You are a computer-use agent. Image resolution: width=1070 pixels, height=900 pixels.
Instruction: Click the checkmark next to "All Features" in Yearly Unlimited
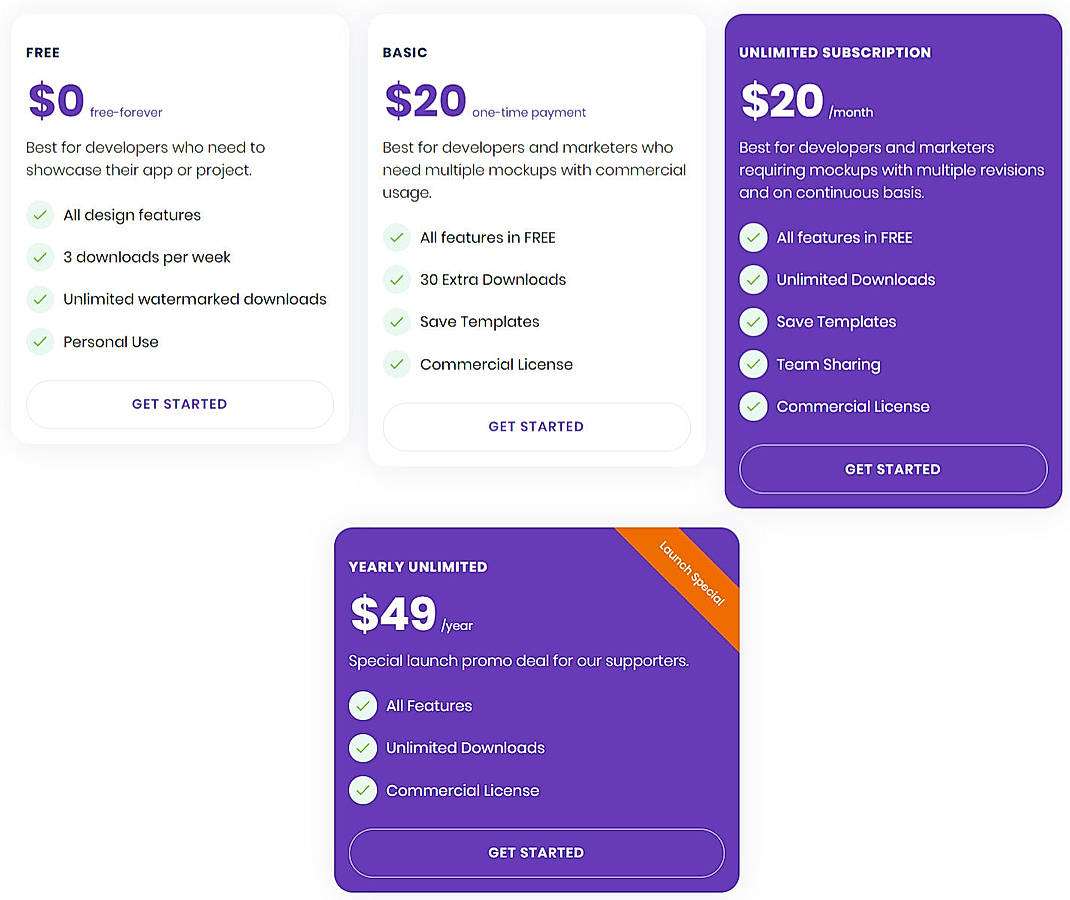(363, 705)
